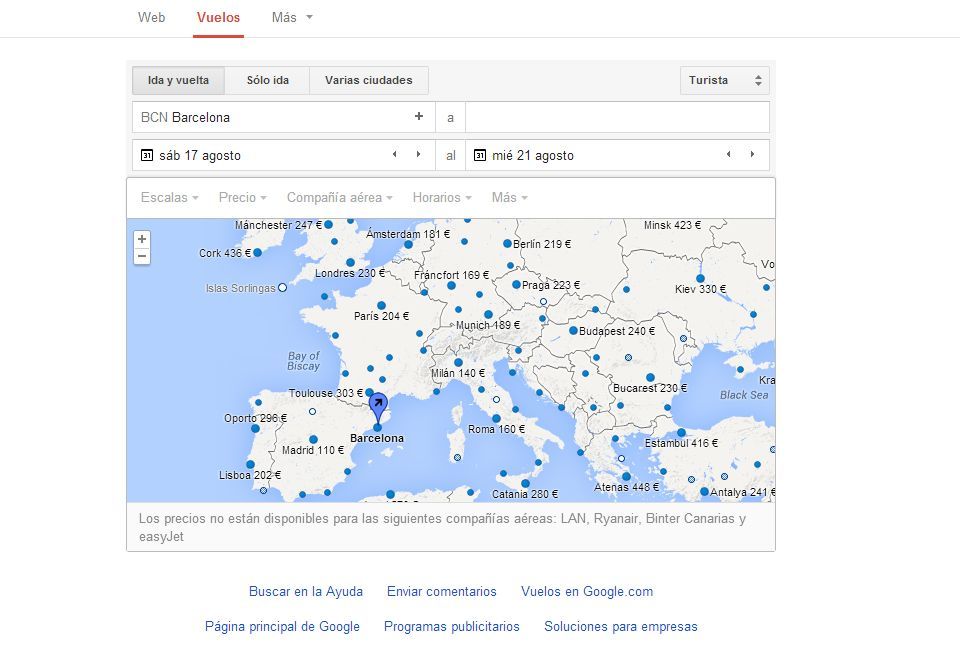
Task: Select the Catania 280 € map marker
Action: pyautogui.click(x=525, y=484)
